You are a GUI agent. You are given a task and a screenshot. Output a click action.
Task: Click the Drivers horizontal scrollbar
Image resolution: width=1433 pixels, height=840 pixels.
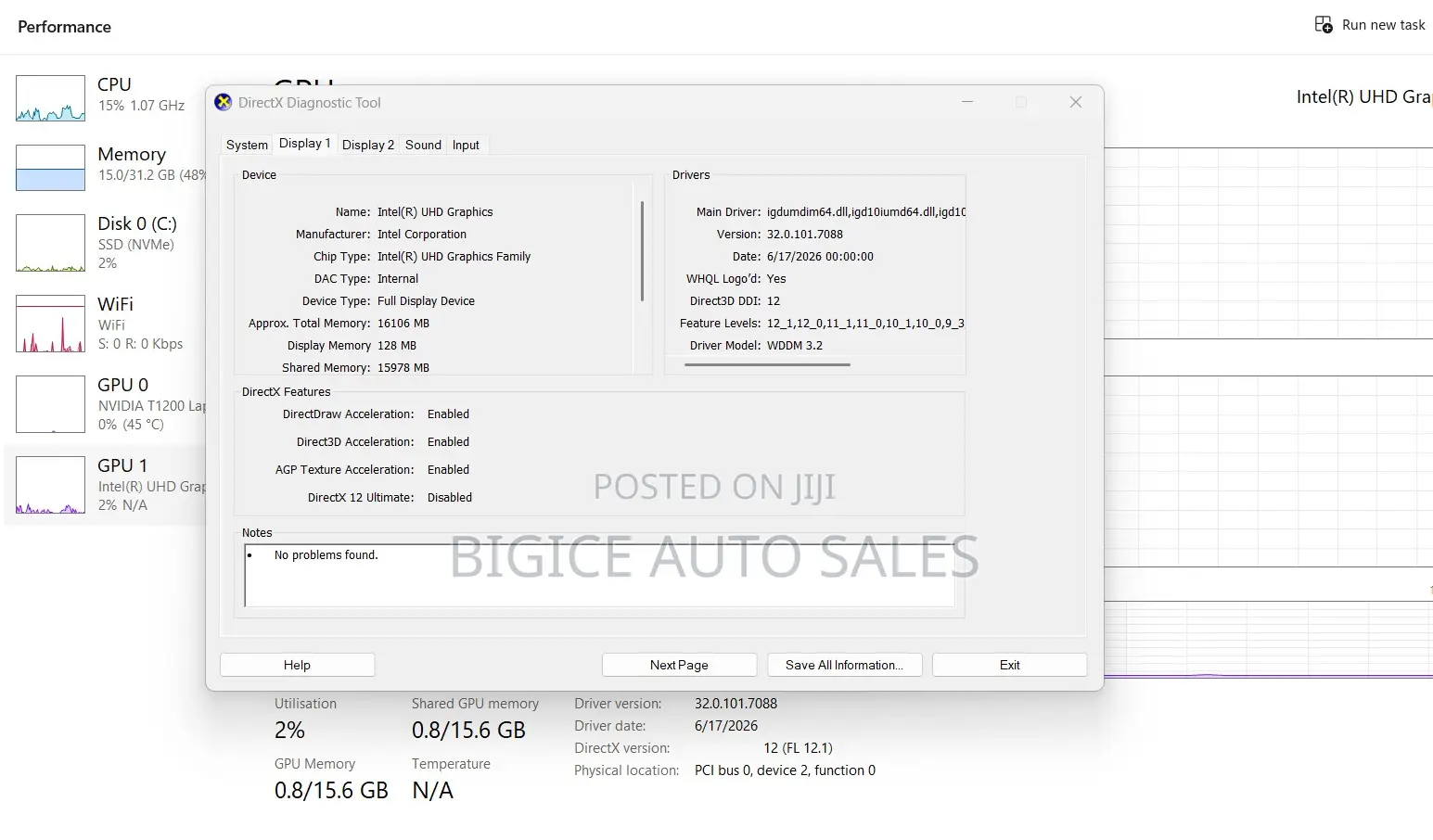point(767,364)
